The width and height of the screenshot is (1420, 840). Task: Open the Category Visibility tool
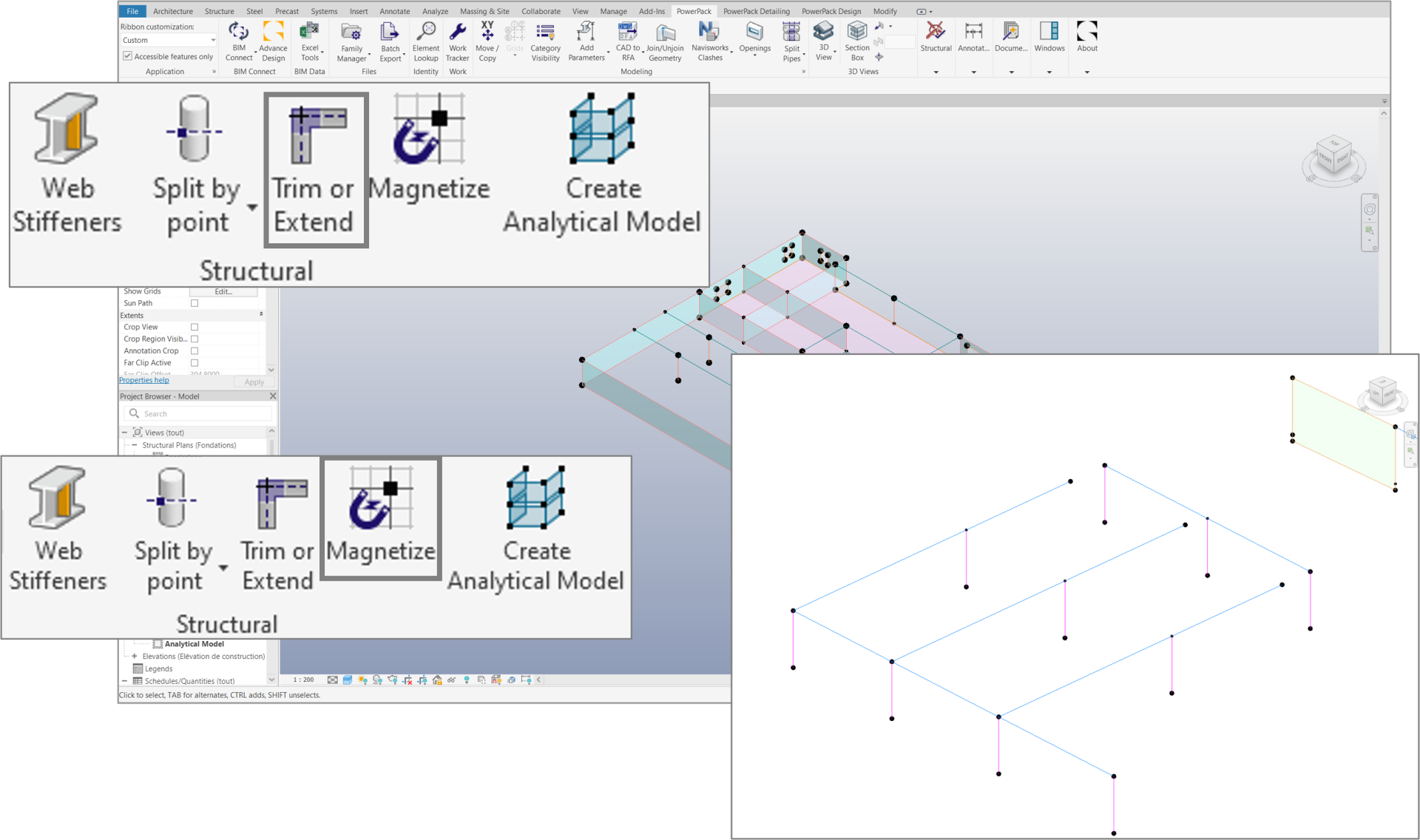click(x=546, y=42)
